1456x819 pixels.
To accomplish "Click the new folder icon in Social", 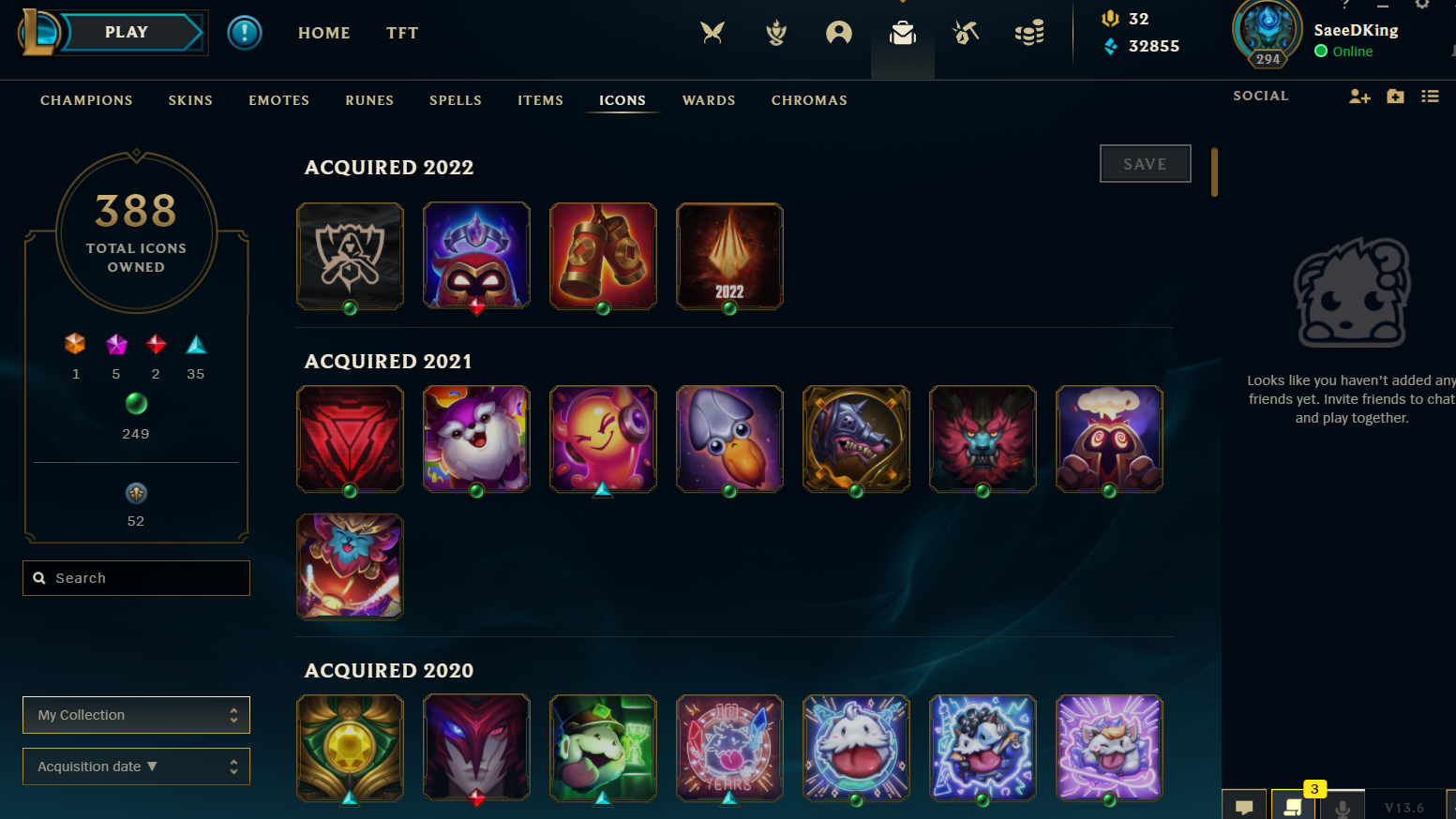I will [1395, 97].
